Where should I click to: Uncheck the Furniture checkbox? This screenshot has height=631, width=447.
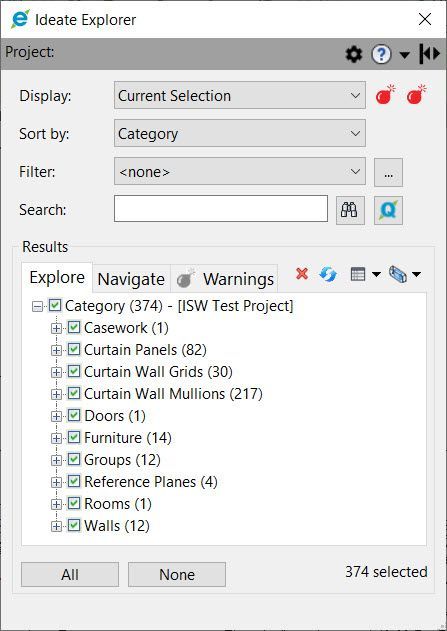coord(74,437)
